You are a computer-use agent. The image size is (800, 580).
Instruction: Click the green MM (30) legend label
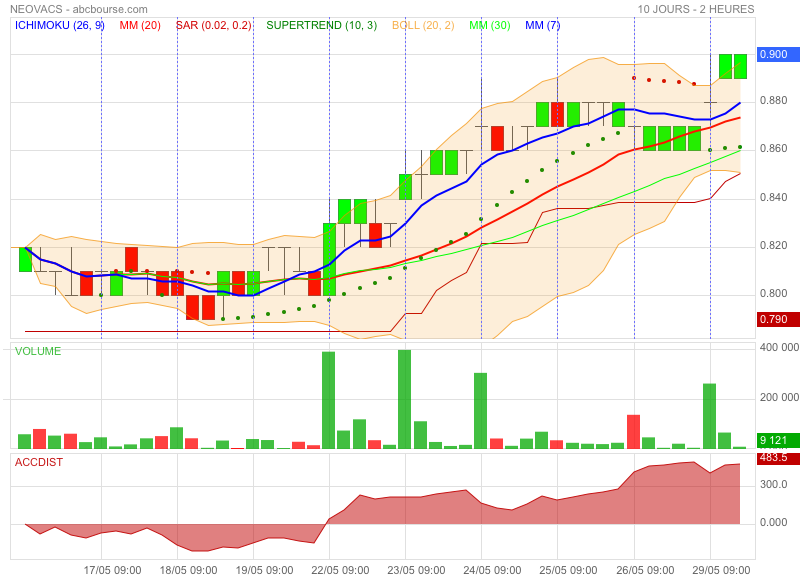pos(489,26)
